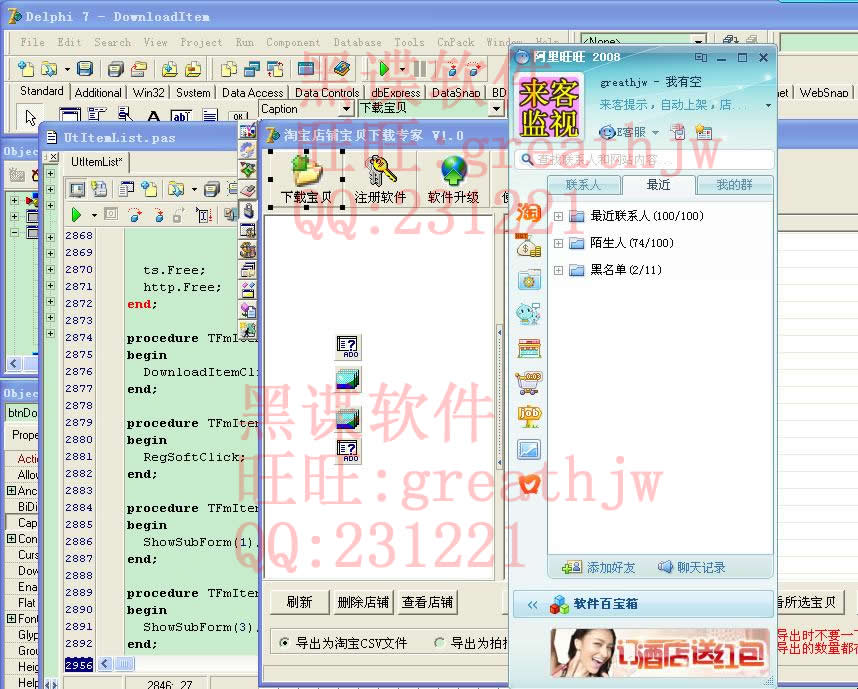Viewport: 858px width, 689px height.
Task: Open the Project menu in Delphi
Action: coord(201,42)
